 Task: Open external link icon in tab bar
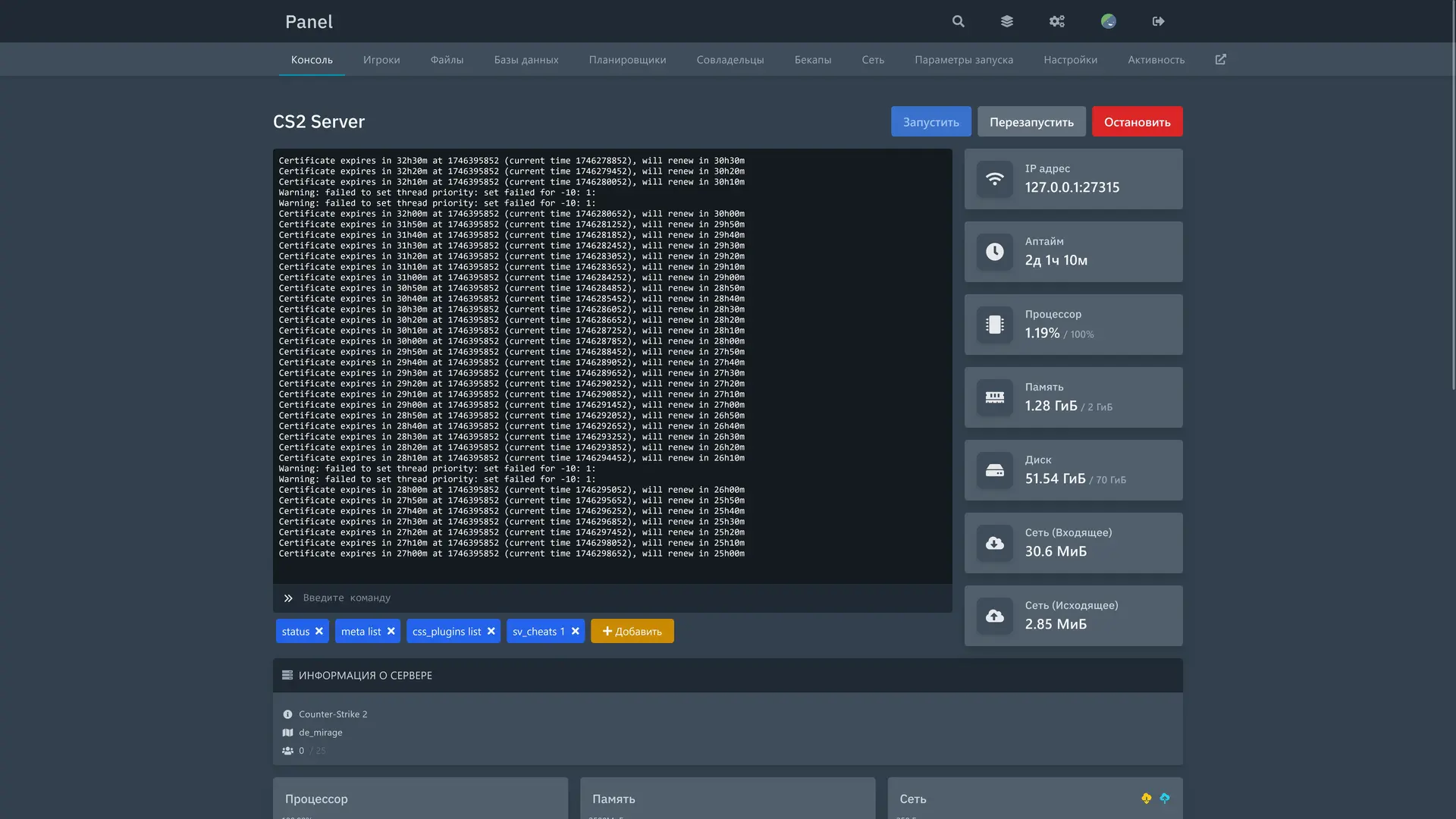[x=1221, y=59]
